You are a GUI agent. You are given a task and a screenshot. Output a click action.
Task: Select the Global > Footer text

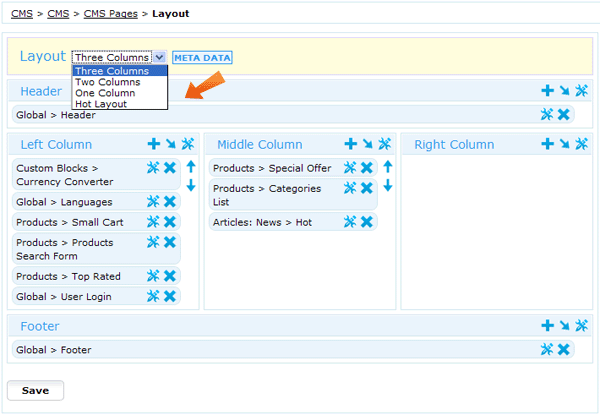coord(54,350)
